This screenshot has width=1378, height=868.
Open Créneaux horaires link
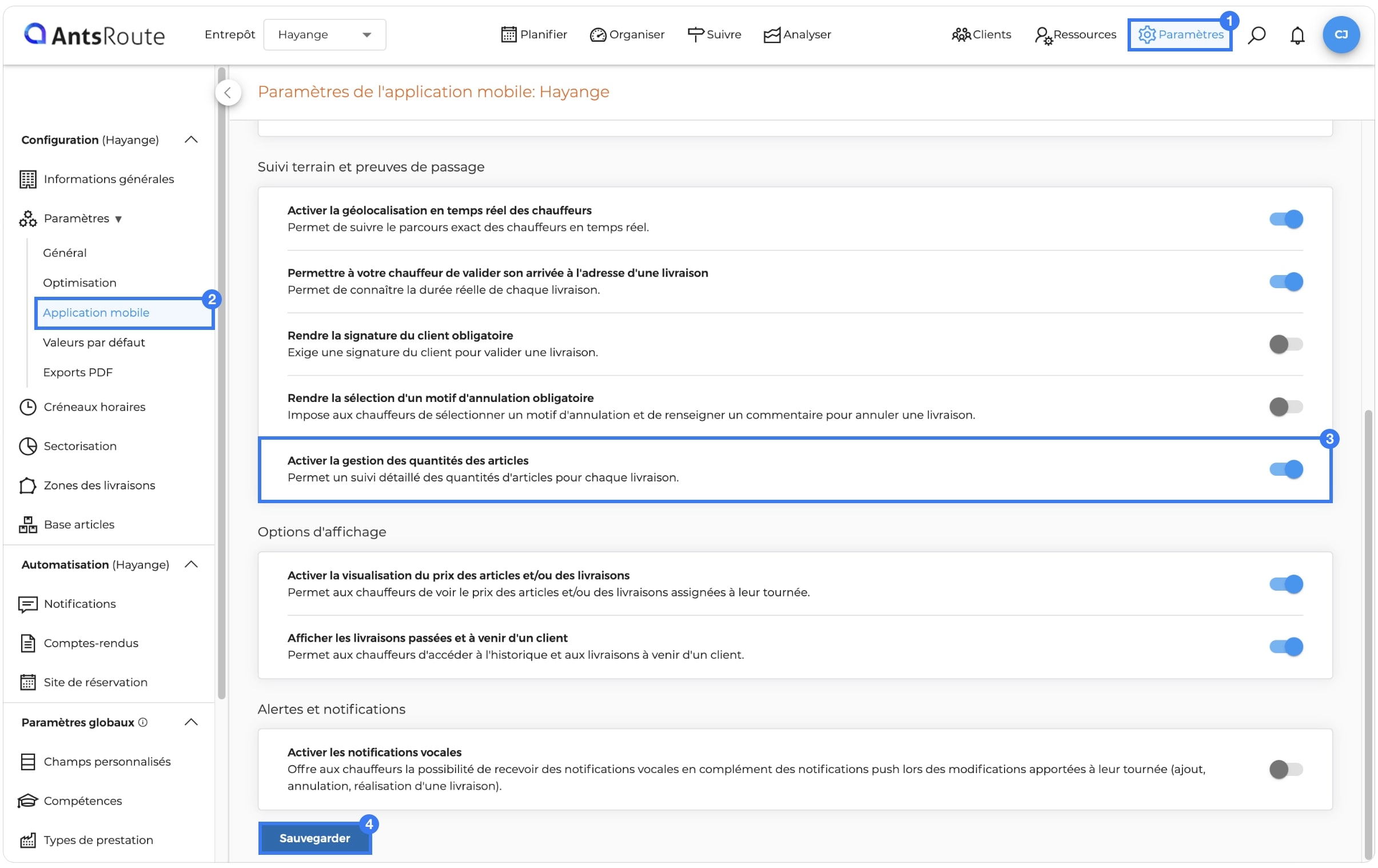[94, 407]
